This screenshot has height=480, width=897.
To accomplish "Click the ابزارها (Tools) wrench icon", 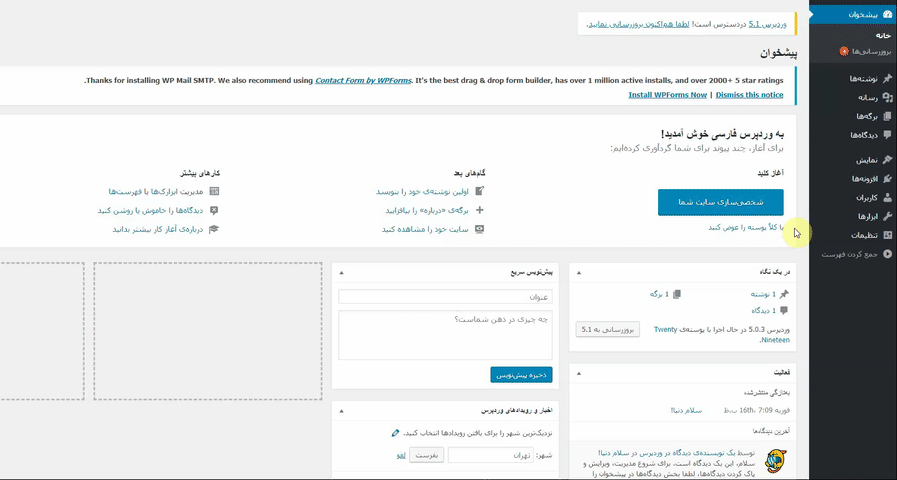I will coord(887,216).
